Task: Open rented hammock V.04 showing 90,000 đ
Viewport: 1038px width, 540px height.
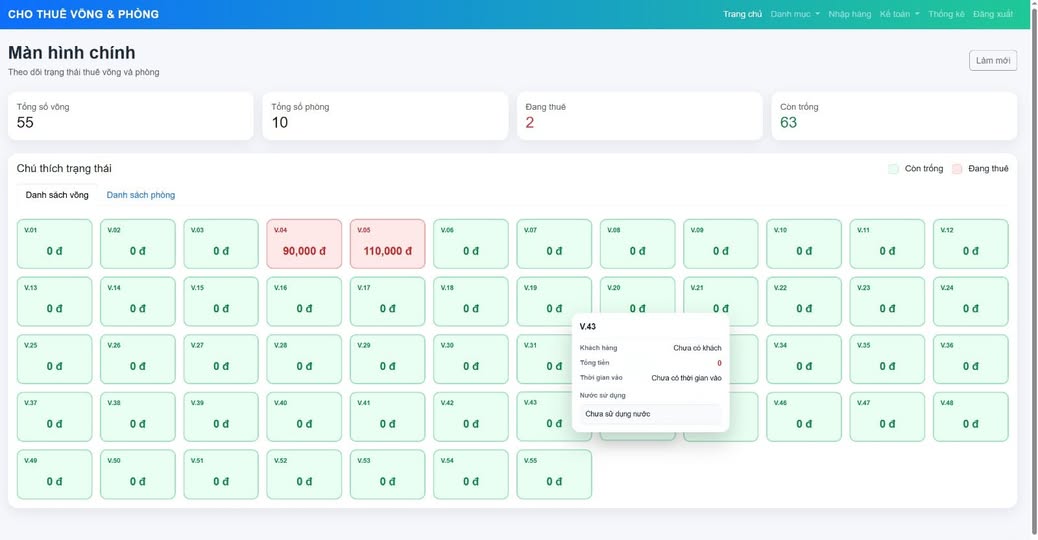Action: (x=304, y=244)
